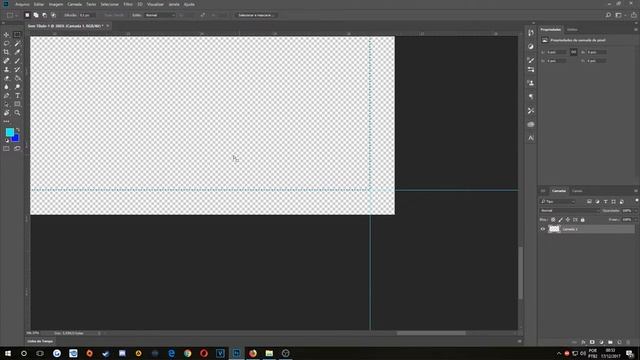Select the Brush tool
640x360 pixels.
pyautogui.click(x=17, y=61)
